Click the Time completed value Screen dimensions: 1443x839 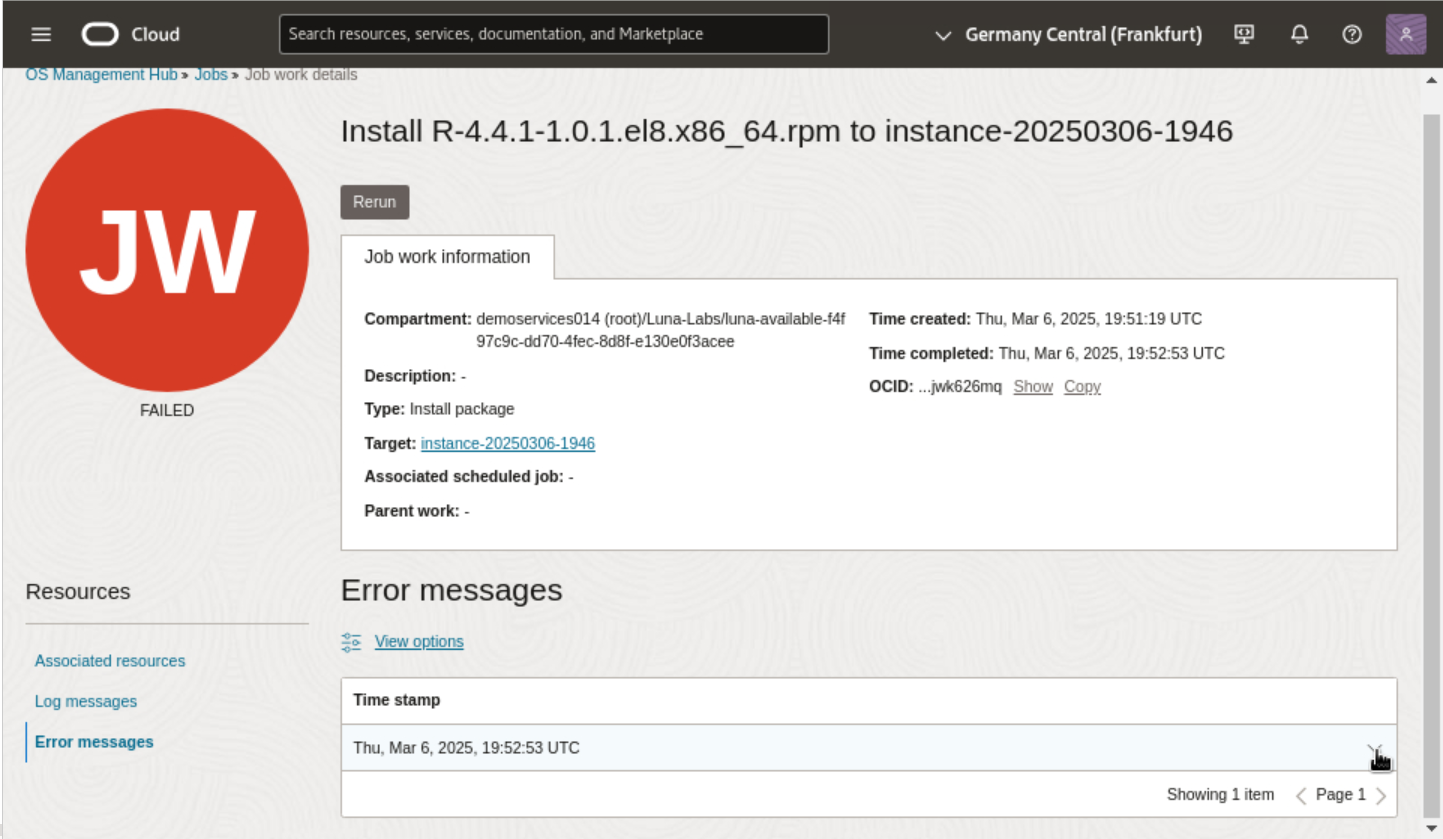pyautogui.click(x=1112, y=354)
